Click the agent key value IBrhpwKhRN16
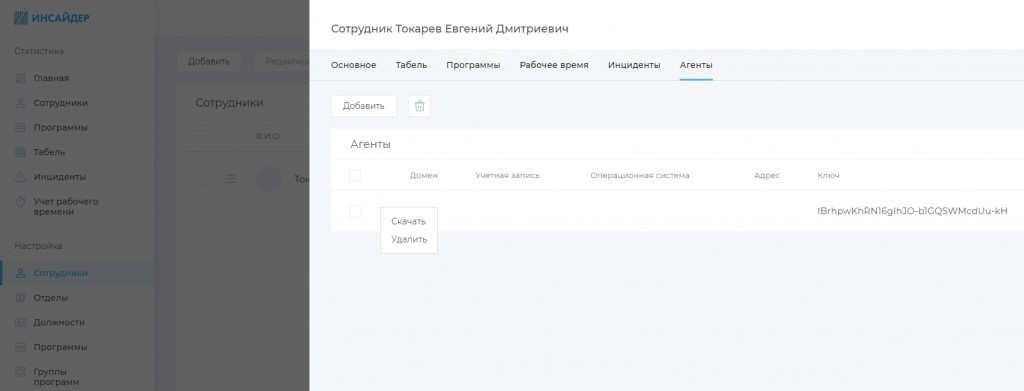Image resolution: width=1024 pixels, height=391 pixels. pos(912,211)
